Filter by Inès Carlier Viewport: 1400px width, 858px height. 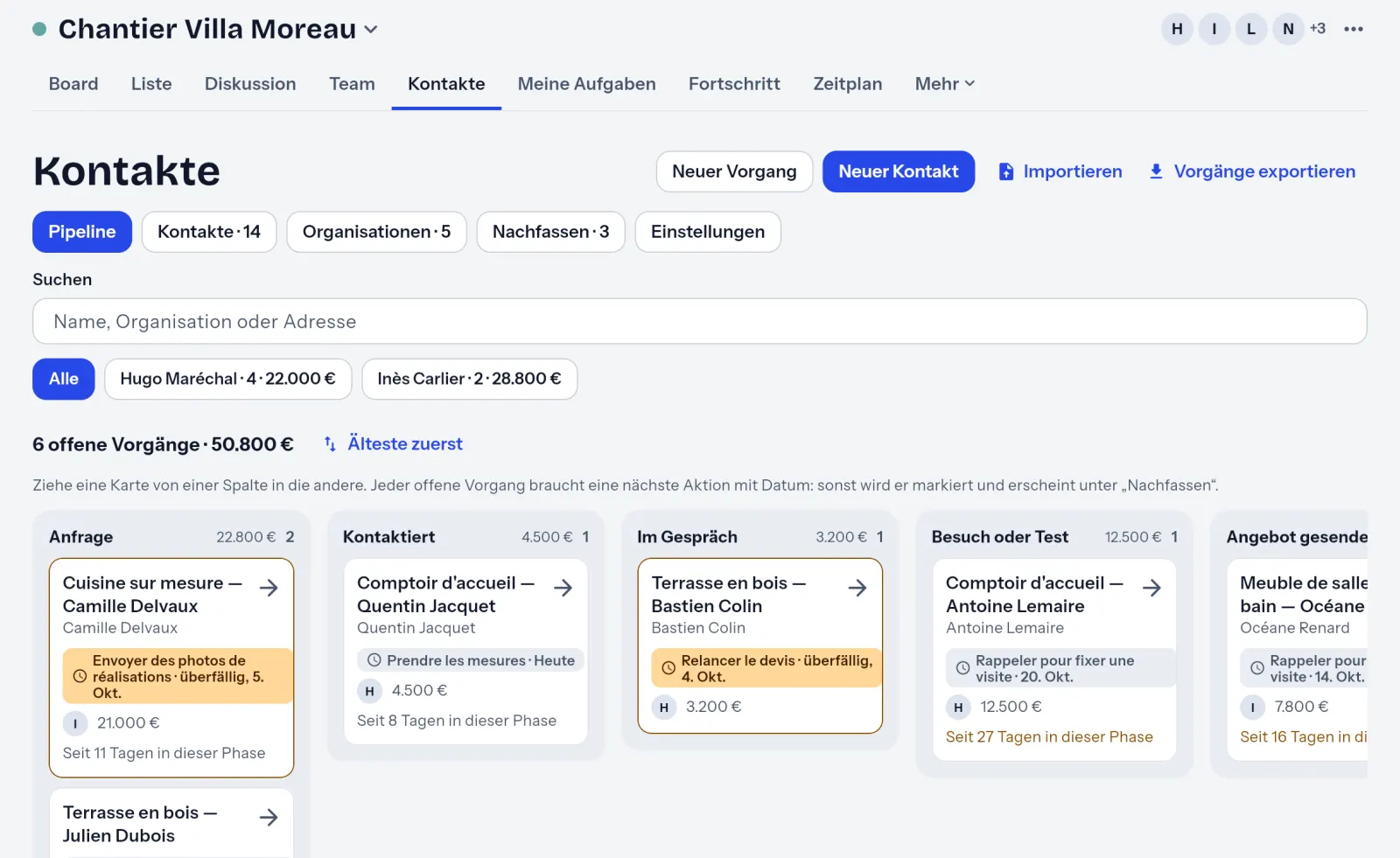pos(469,379)
